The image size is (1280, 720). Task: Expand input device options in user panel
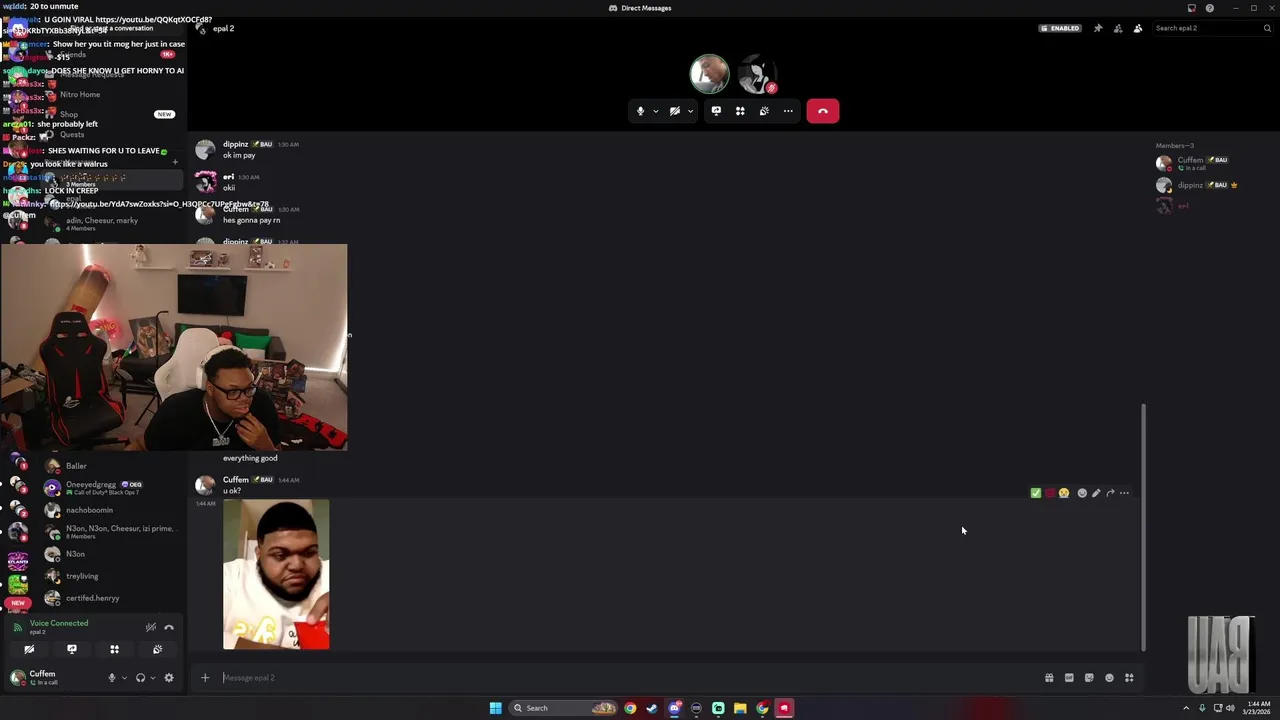[124, 678]
